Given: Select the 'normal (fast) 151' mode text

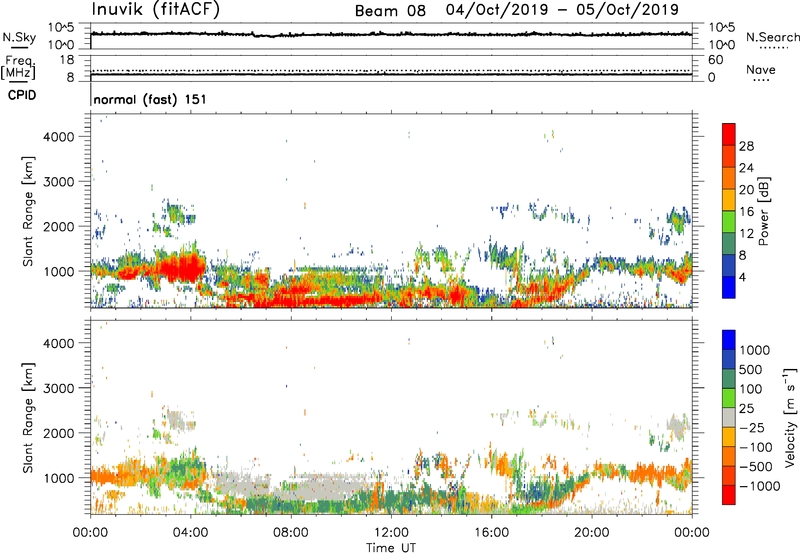Looking at the screenshot, I should [150, 99].
